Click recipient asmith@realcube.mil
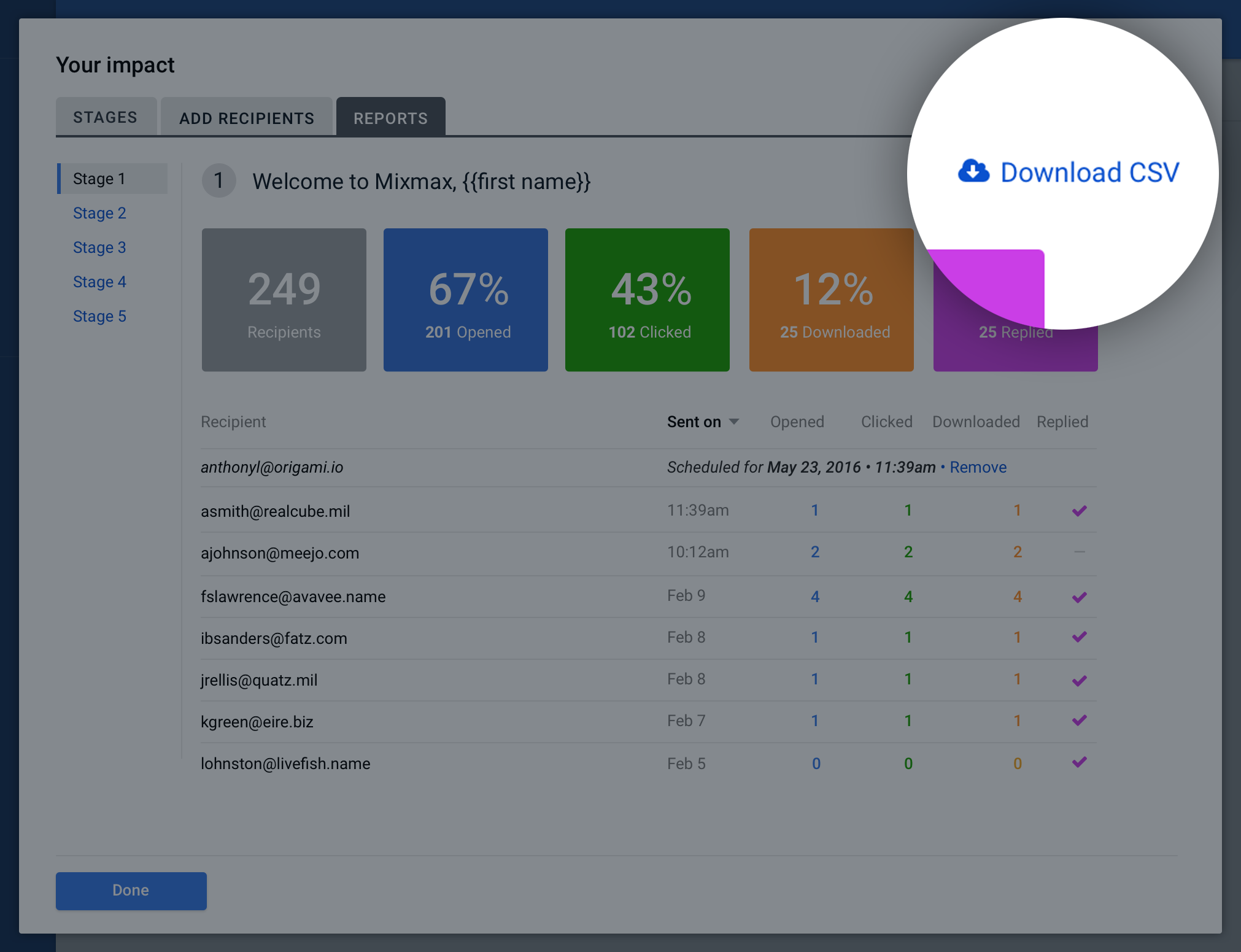 click(276, 511)
